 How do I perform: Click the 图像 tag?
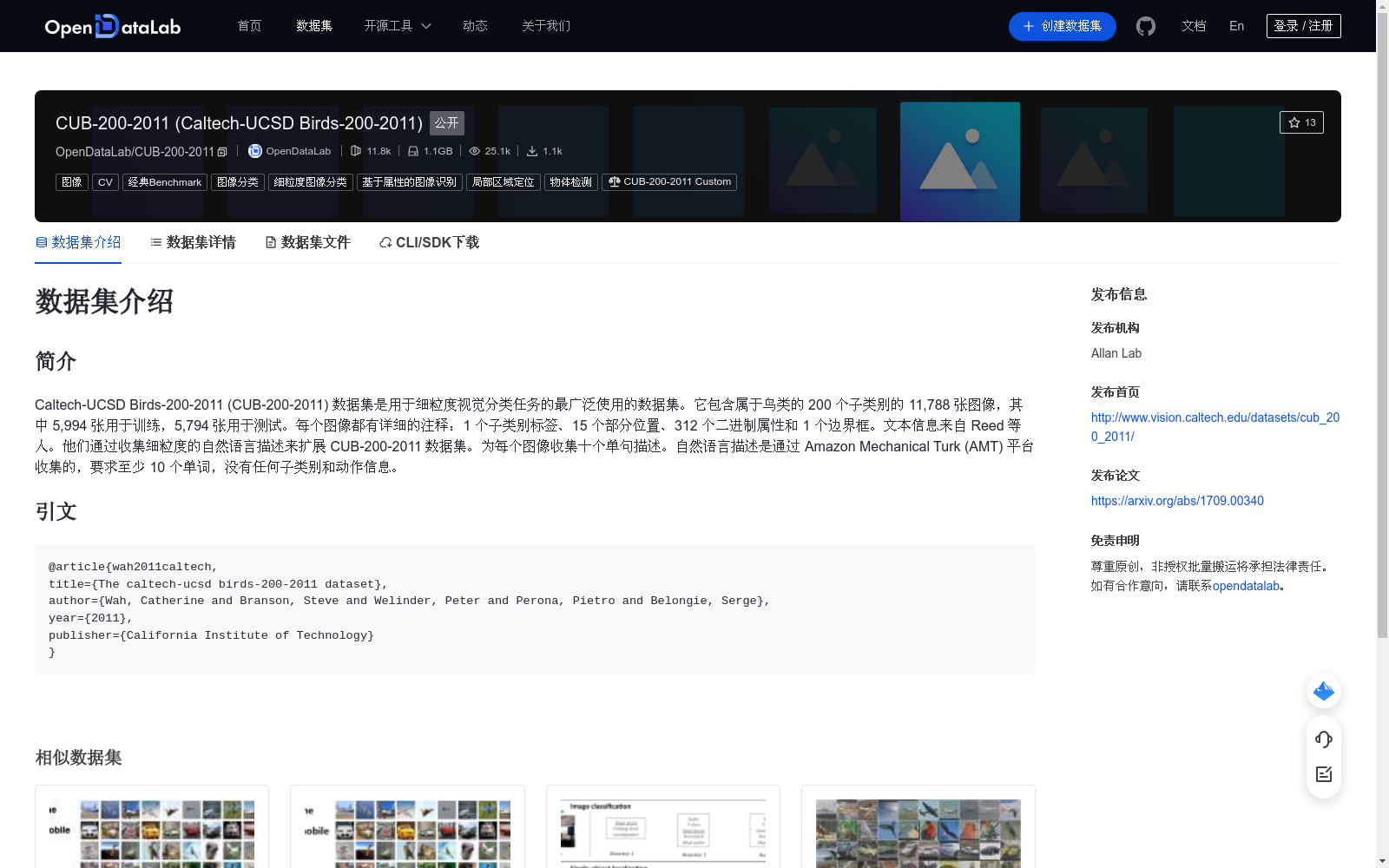tap(72, 182)
